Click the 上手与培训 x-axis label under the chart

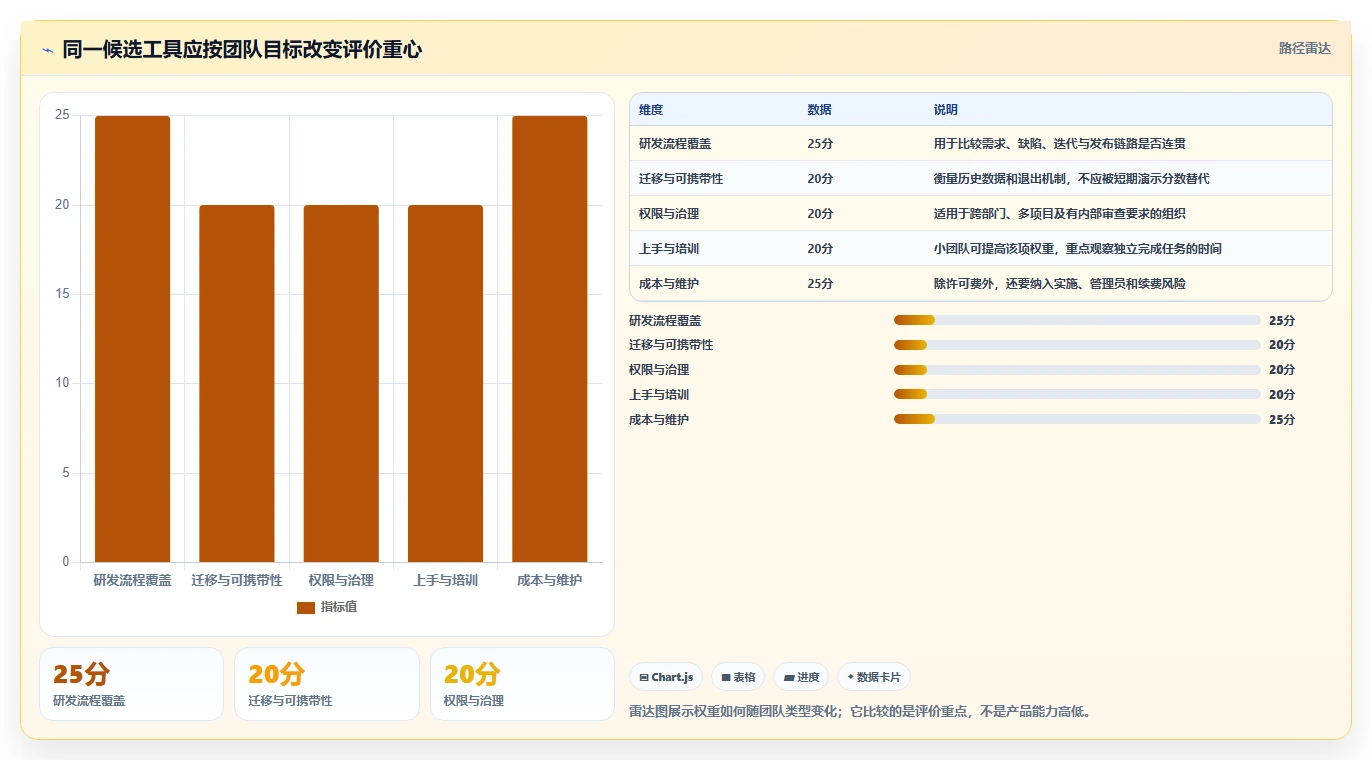coord(445,580)
